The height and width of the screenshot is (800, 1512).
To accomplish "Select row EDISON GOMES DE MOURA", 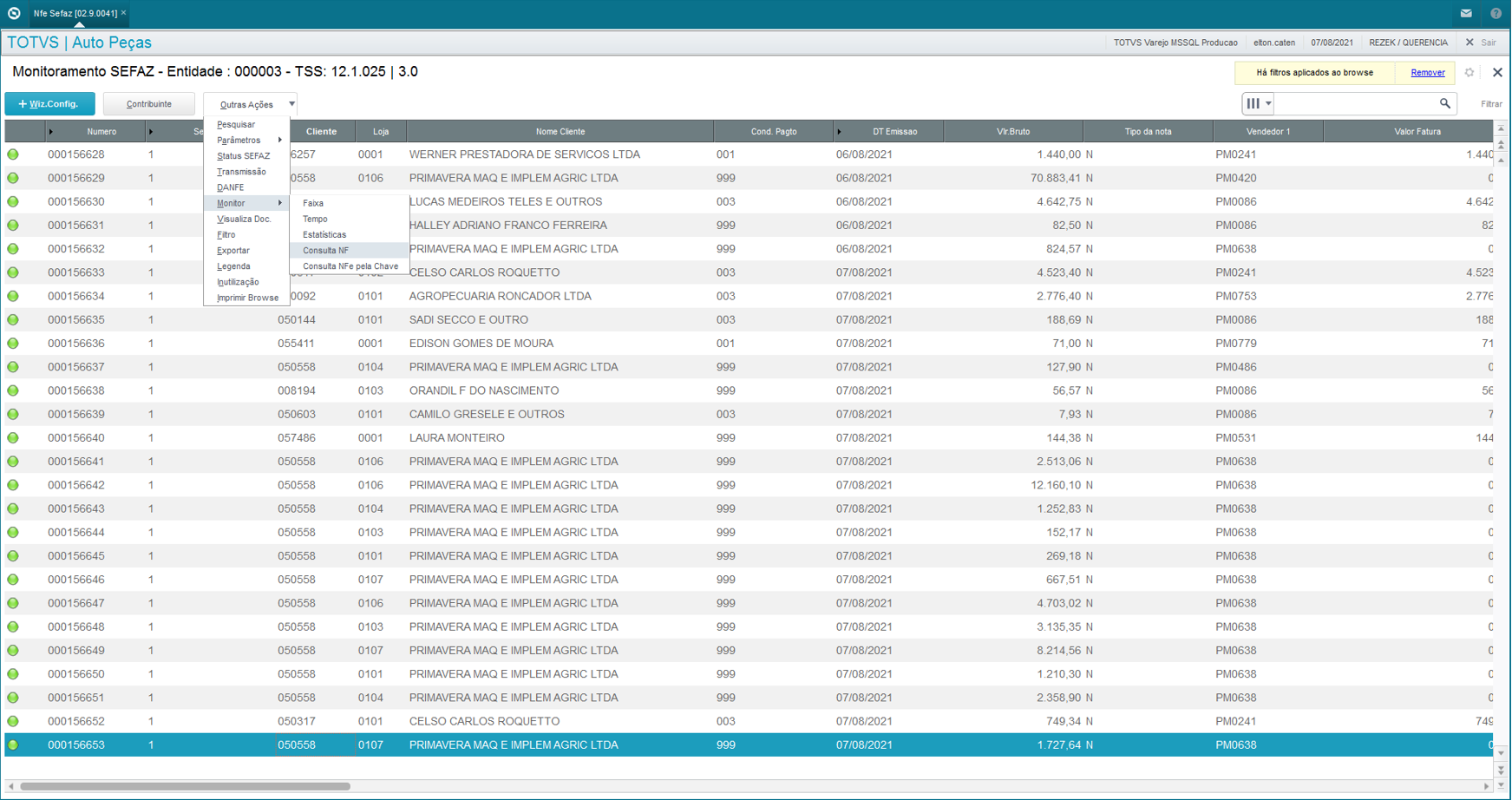I will click(x=749, y=344).
